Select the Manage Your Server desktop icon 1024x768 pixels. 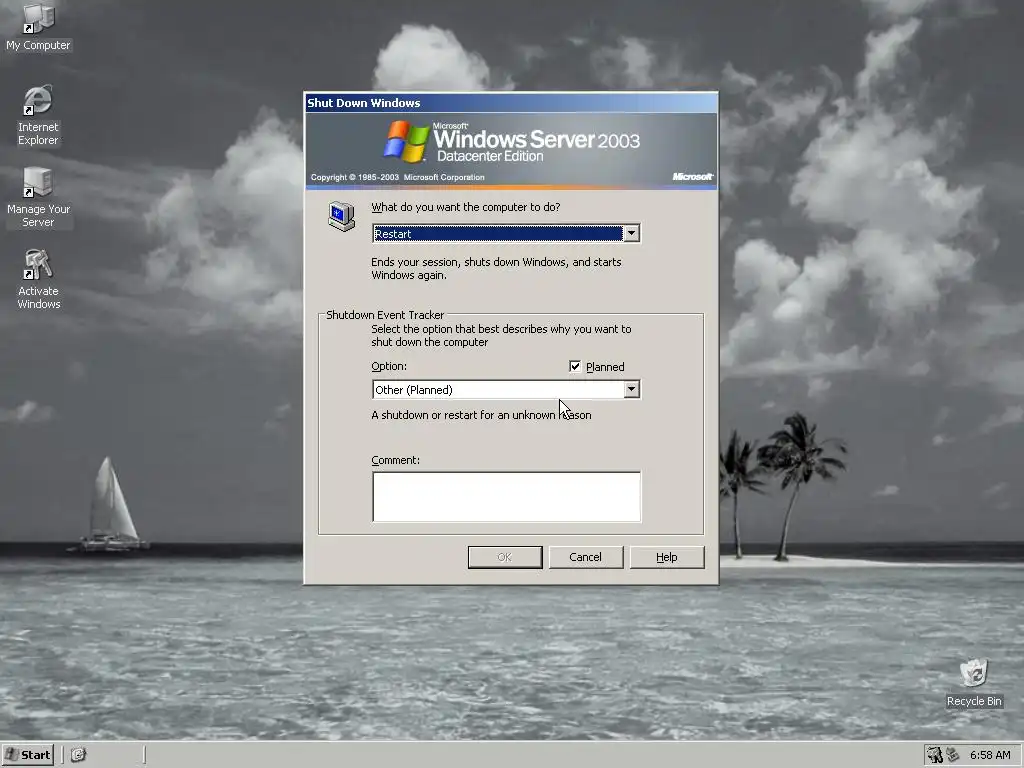point(38,198)
